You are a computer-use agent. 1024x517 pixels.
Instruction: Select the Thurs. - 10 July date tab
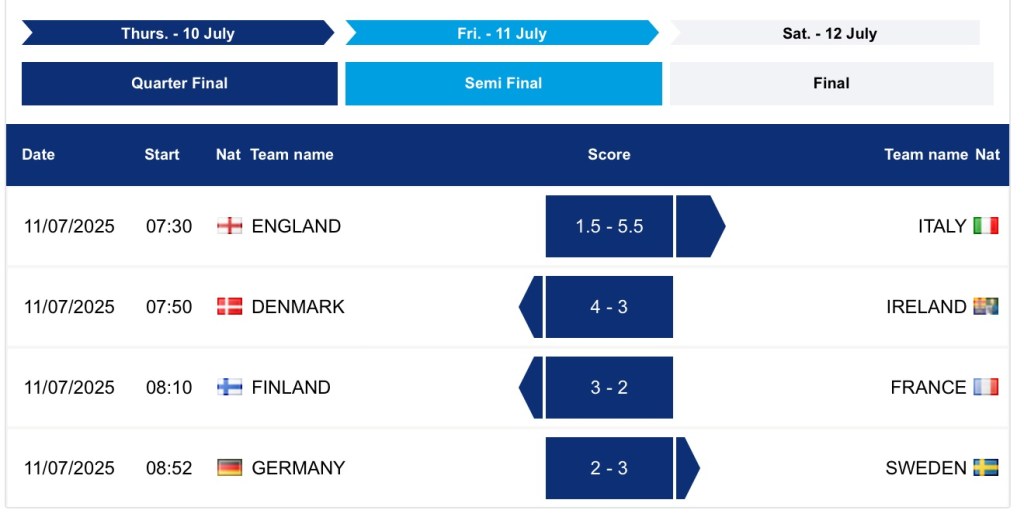pyautogui.click(x=178, y=33)
